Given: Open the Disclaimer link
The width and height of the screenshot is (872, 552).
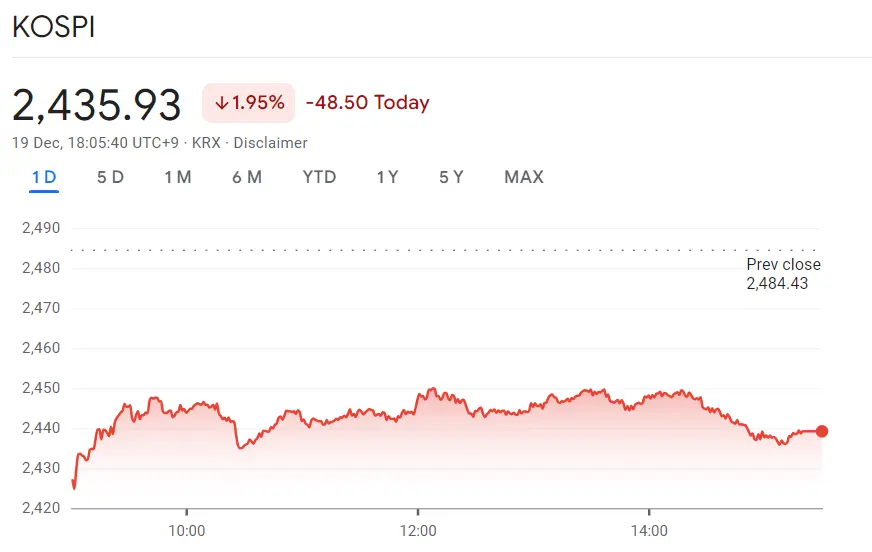Looking at the screenshot, I should [x=270, y=143].
